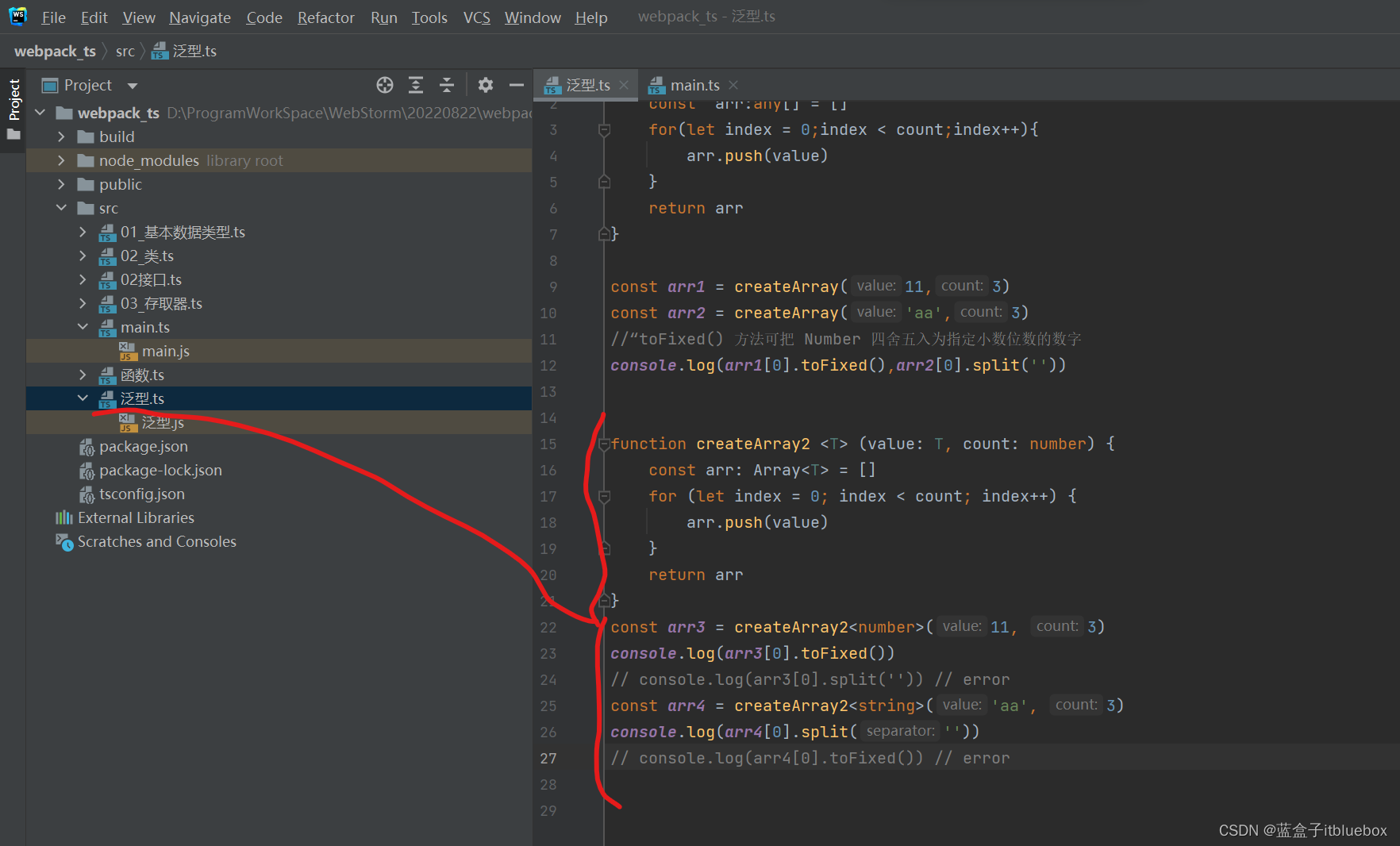Fold createArray2 function at line 15
The width and height of the screenshot is (1400, 846).
click(604, 444)
